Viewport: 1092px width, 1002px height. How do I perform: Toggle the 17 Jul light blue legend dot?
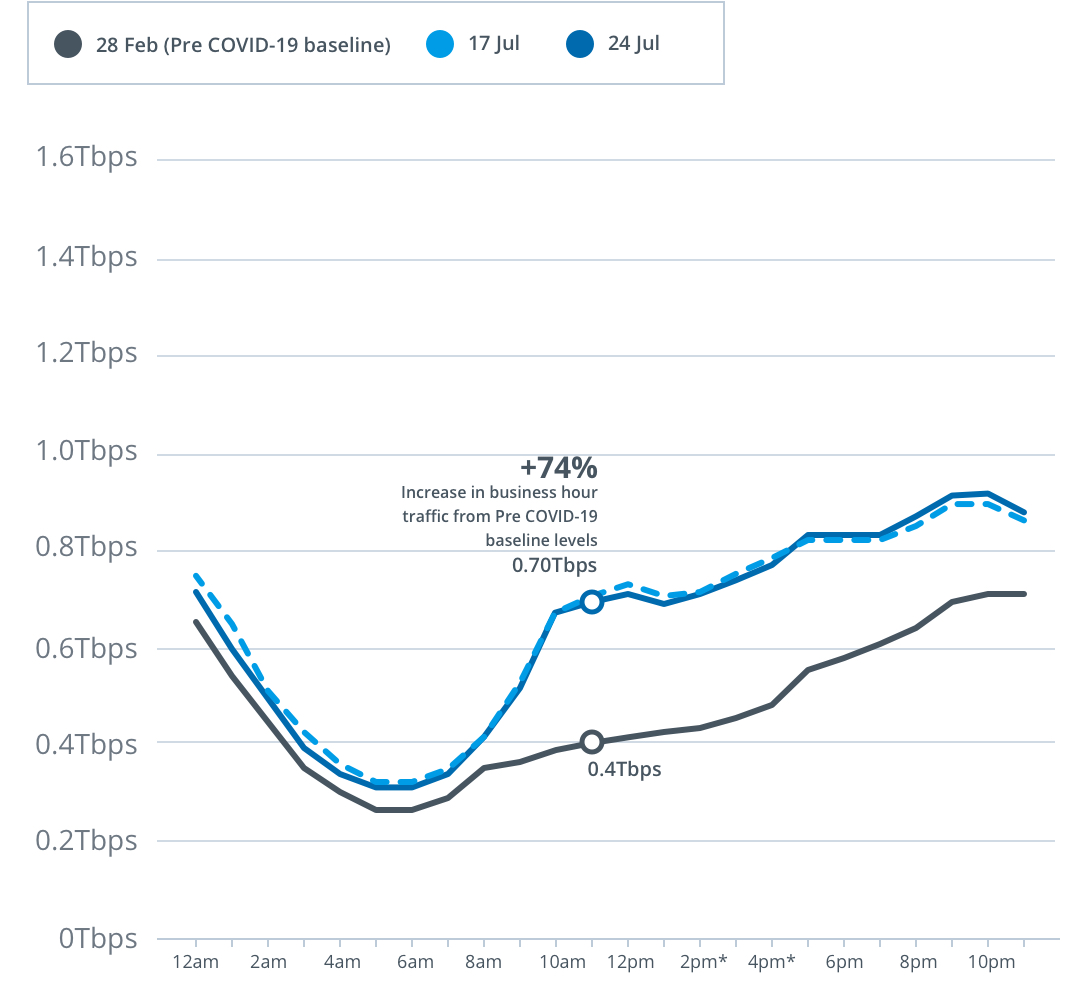(x=440, y=44)
